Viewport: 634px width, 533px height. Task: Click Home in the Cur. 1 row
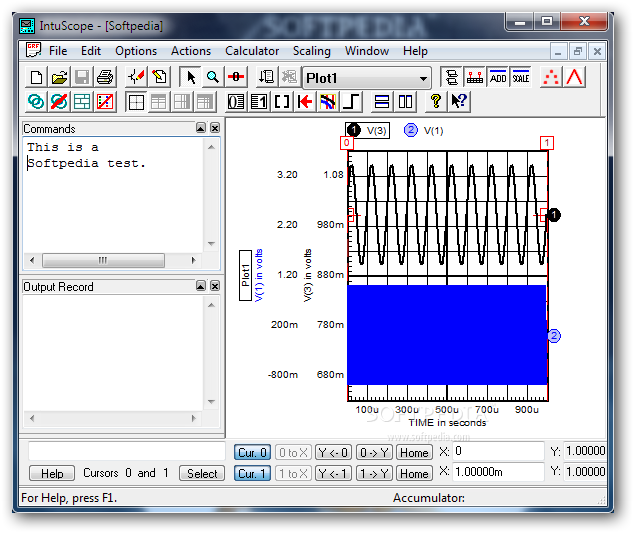click(x=414, y=473)
